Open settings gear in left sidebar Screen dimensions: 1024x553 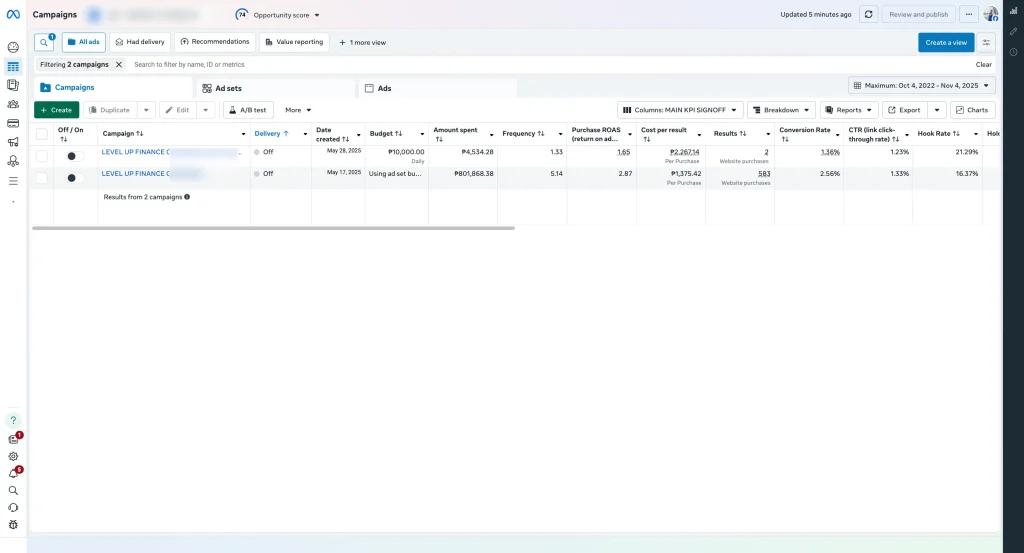coord(13,456)
